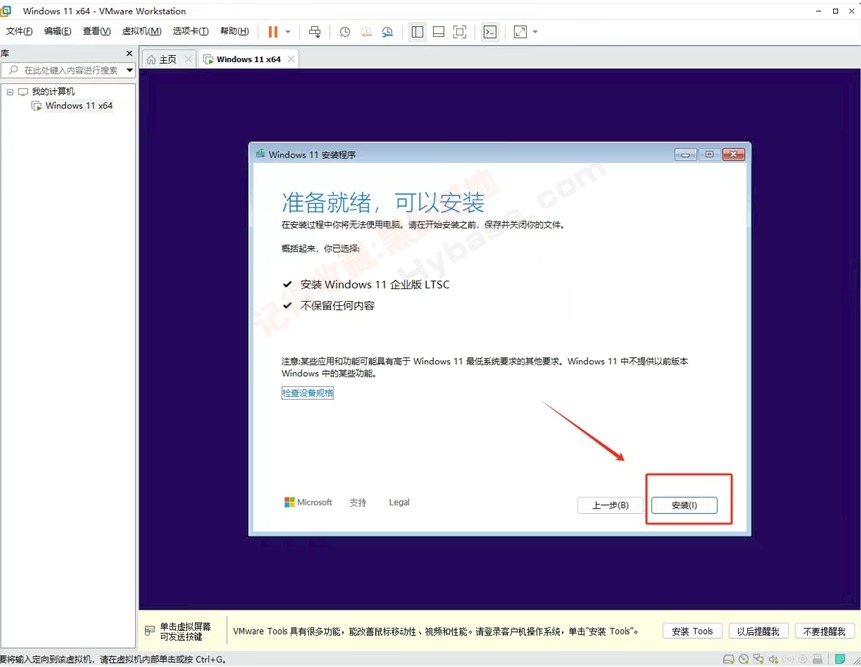Open the 查看(V) menu
Viewport: 861px width, 667px height.
tap(97, 32)
